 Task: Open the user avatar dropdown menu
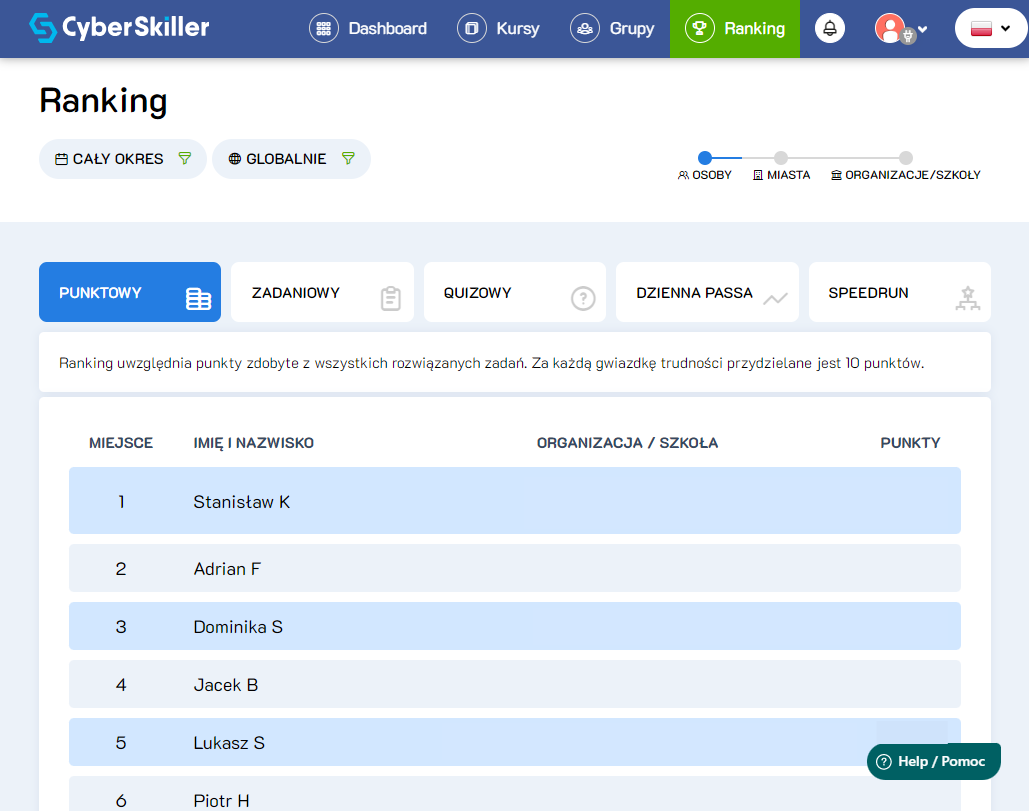coord(901,28)
